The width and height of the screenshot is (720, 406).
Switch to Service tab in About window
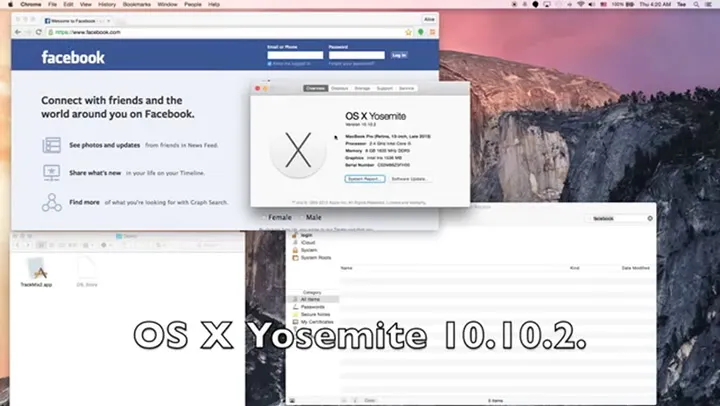[406, 88]
